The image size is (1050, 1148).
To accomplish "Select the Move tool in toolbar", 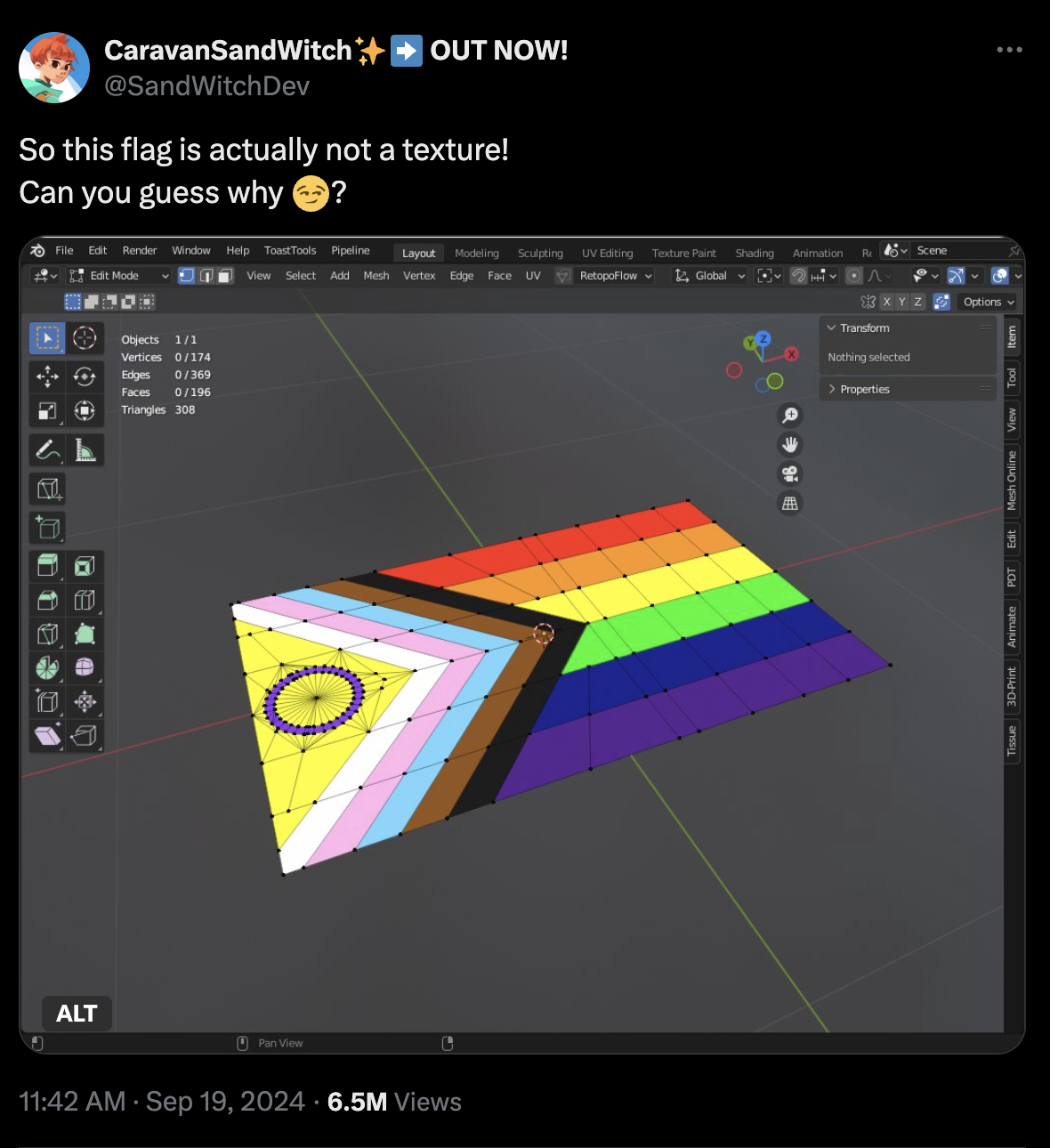I will point(47,376).
